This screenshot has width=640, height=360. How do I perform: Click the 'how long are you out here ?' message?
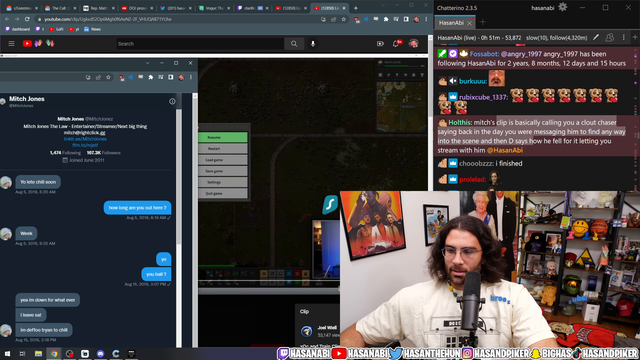138,208
